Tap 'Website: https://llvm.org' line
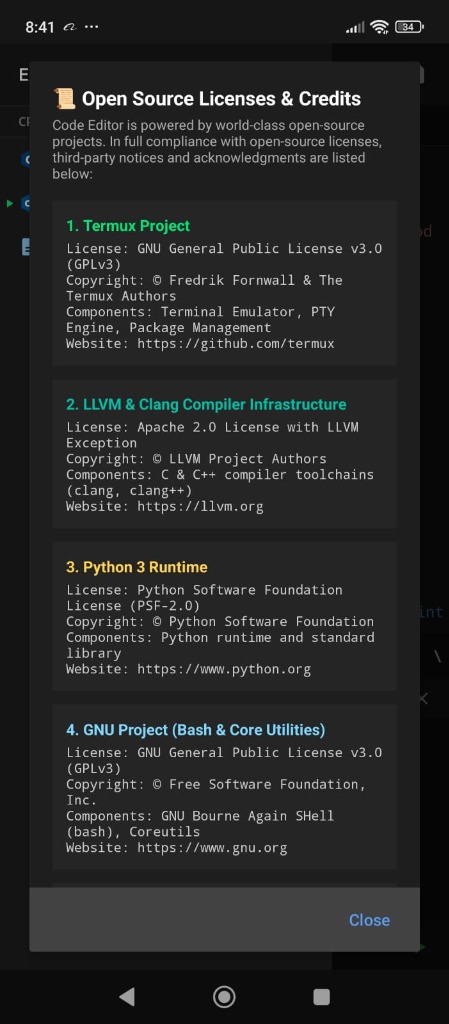The height and width of the screenshot is (1024, 449). (164, 506)
